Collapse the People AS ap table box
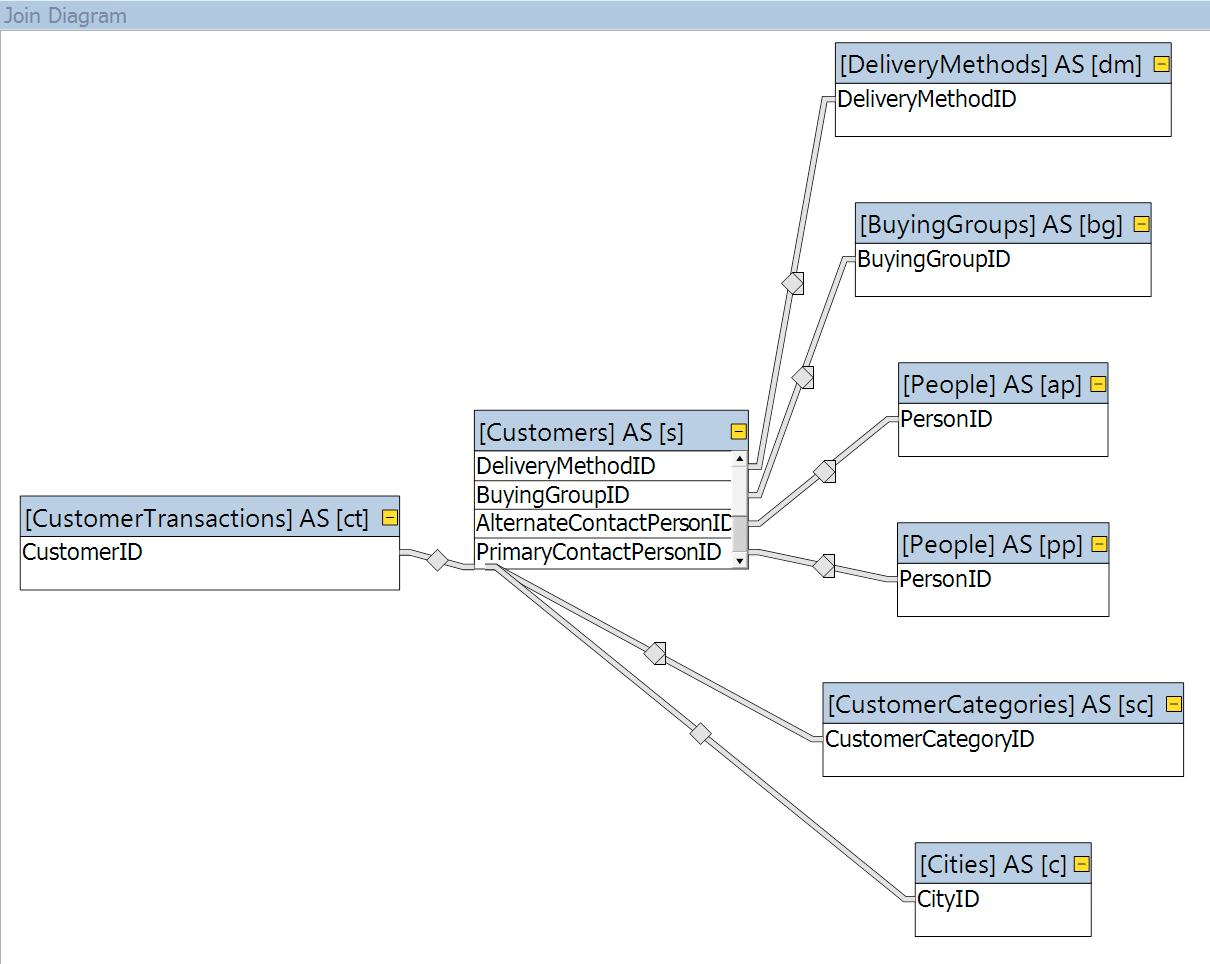Viewport: 1210px width, 964px height. pyautogui.click(x=1098, y=385)
